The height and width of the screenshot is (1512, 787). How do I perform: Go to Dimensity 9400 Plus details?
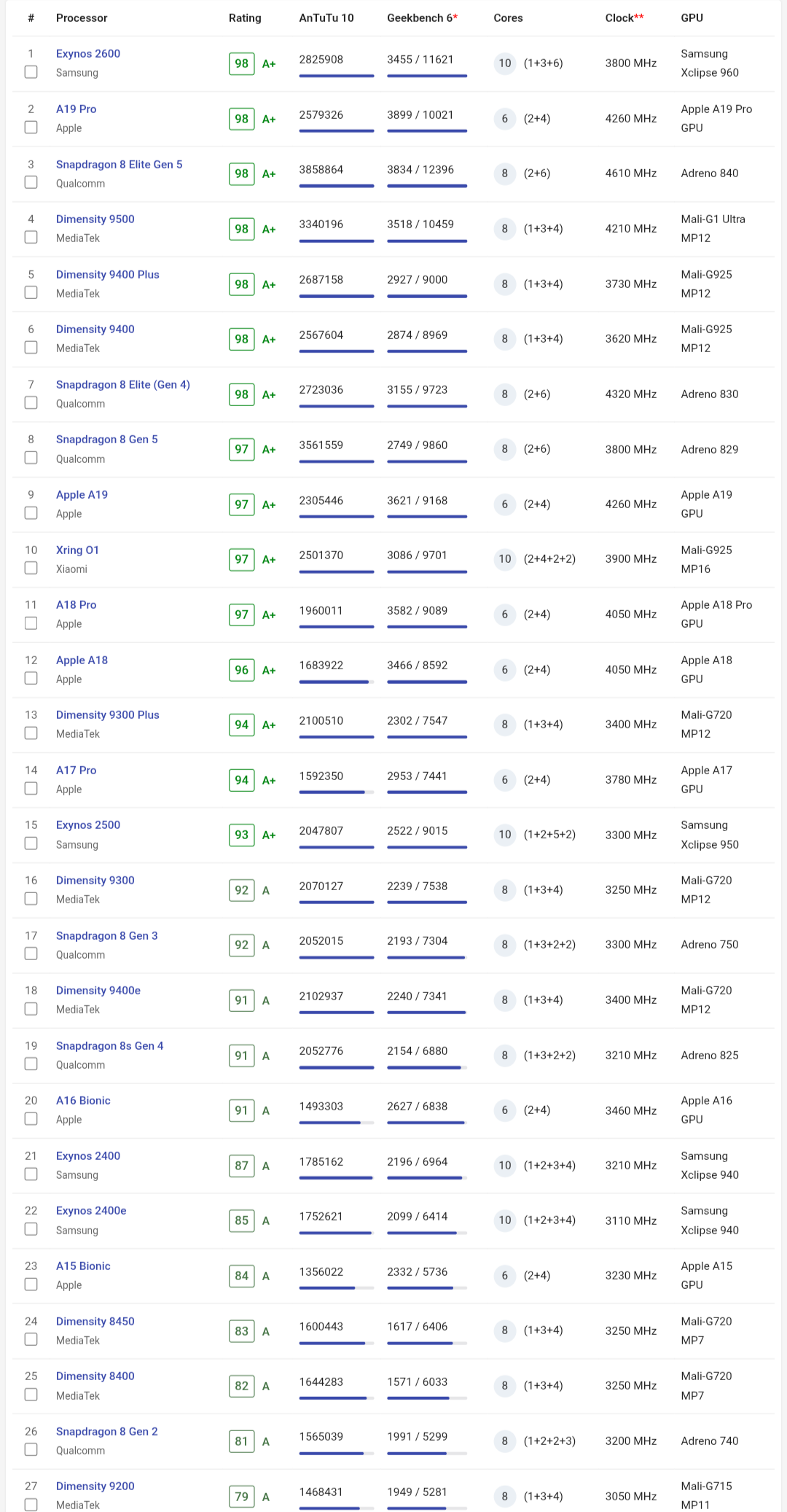[x=108, y=274]
